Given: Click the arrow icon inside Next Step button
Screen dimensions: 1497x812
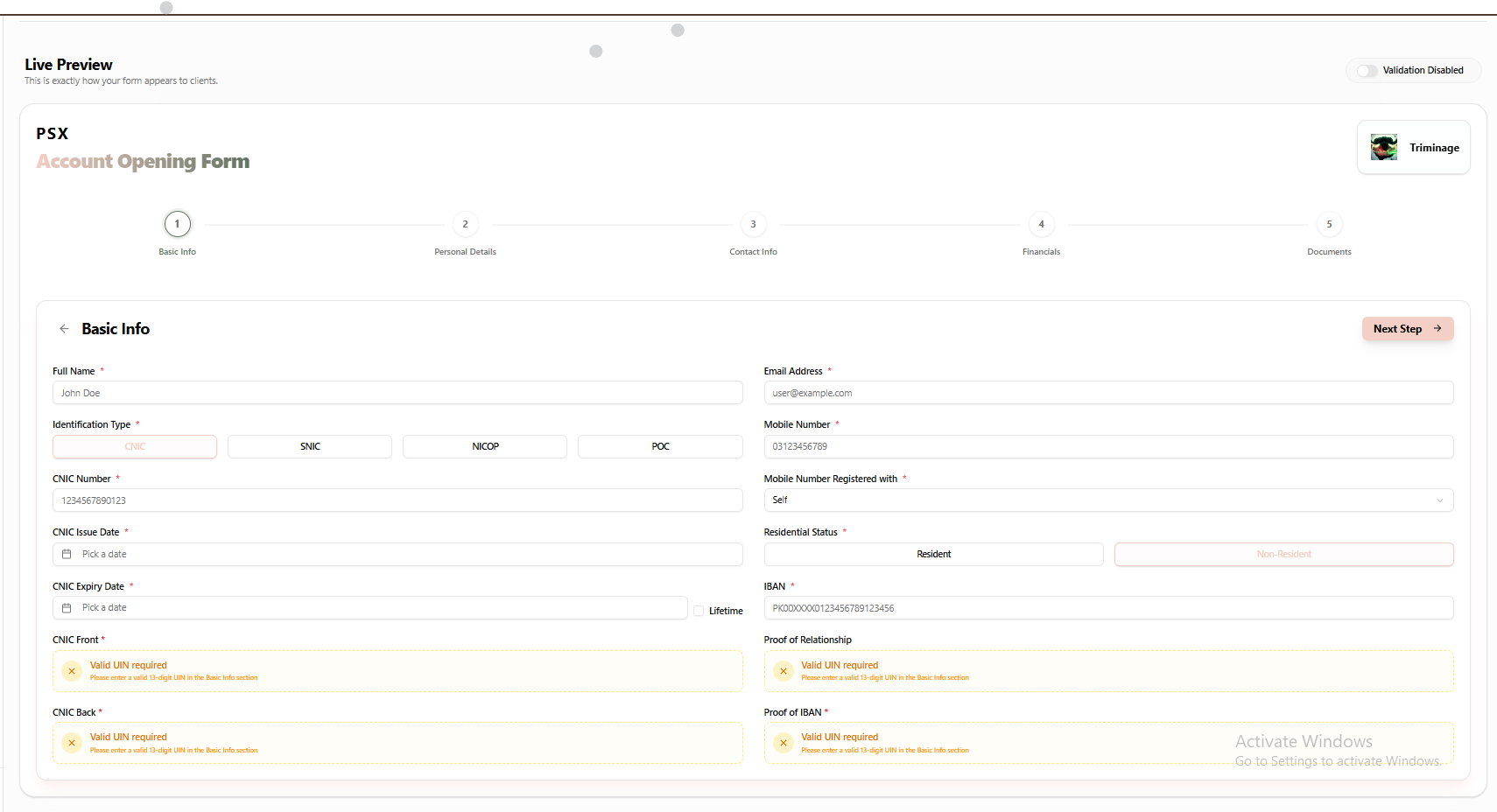Looking at the screenshot, I should (1437, 328).
